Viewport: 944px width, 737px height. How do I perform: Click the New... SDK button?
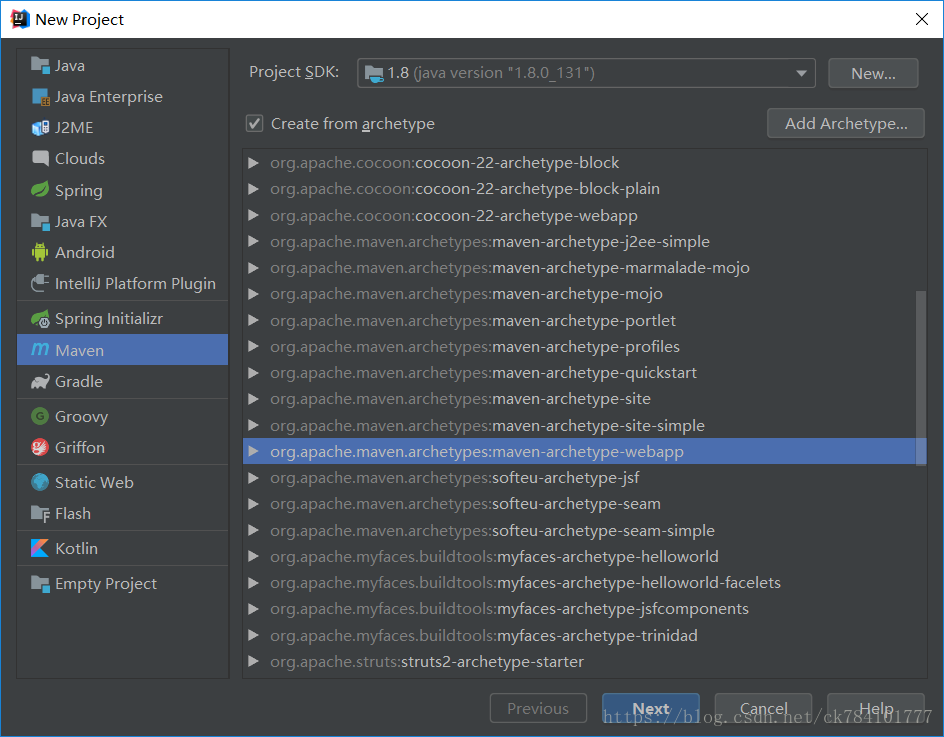(873, 73)
